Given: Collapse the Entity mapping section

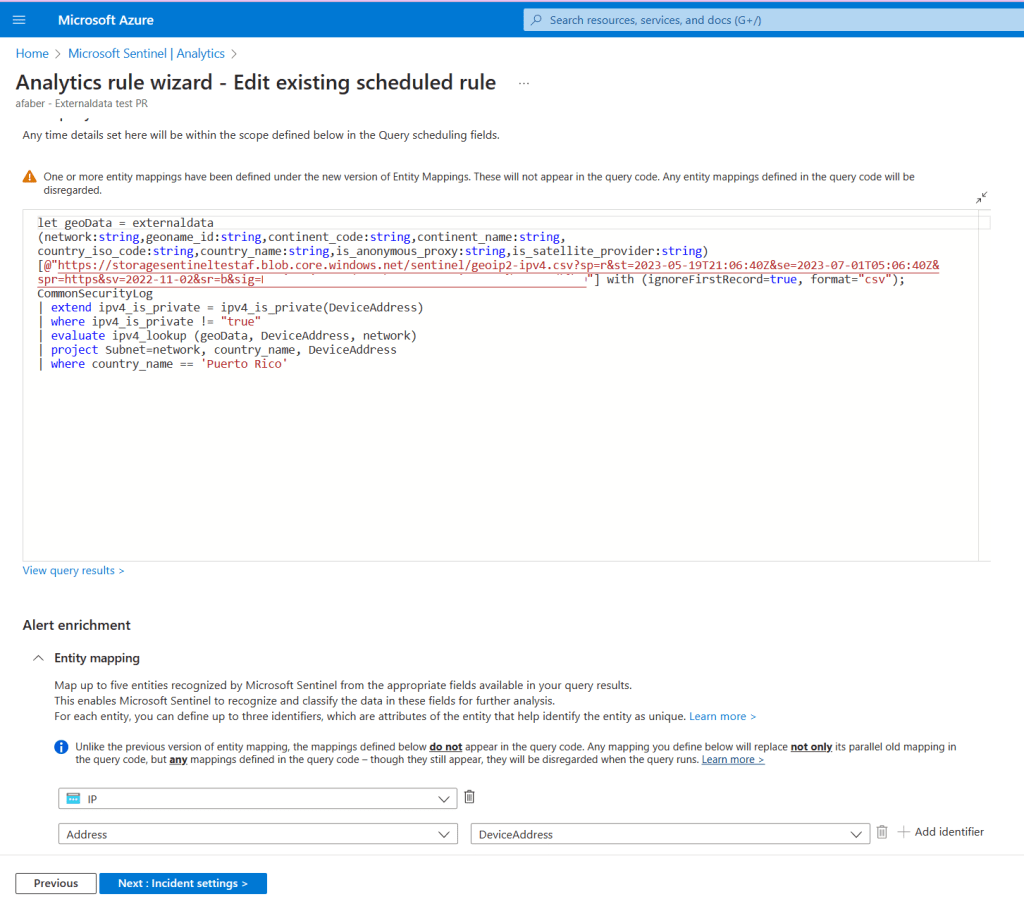Looking at the screenshot, I should point(38,658).
